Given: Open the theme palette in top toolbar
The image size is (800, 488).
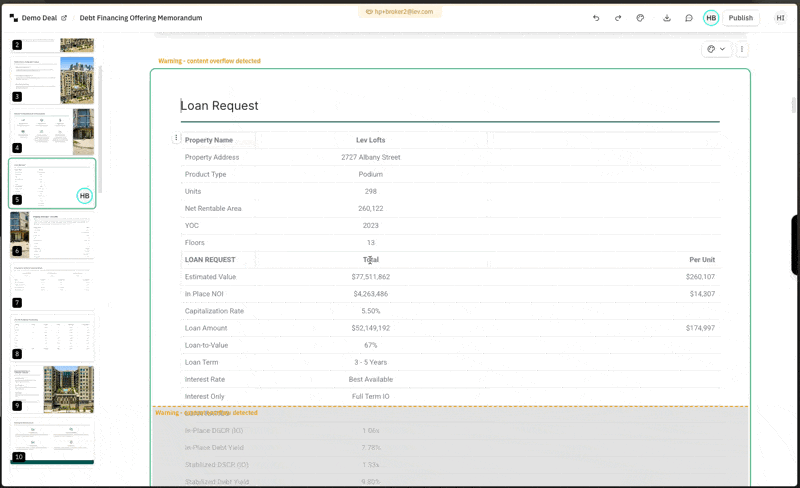Looking at the screenshot, I should [640, 18].
